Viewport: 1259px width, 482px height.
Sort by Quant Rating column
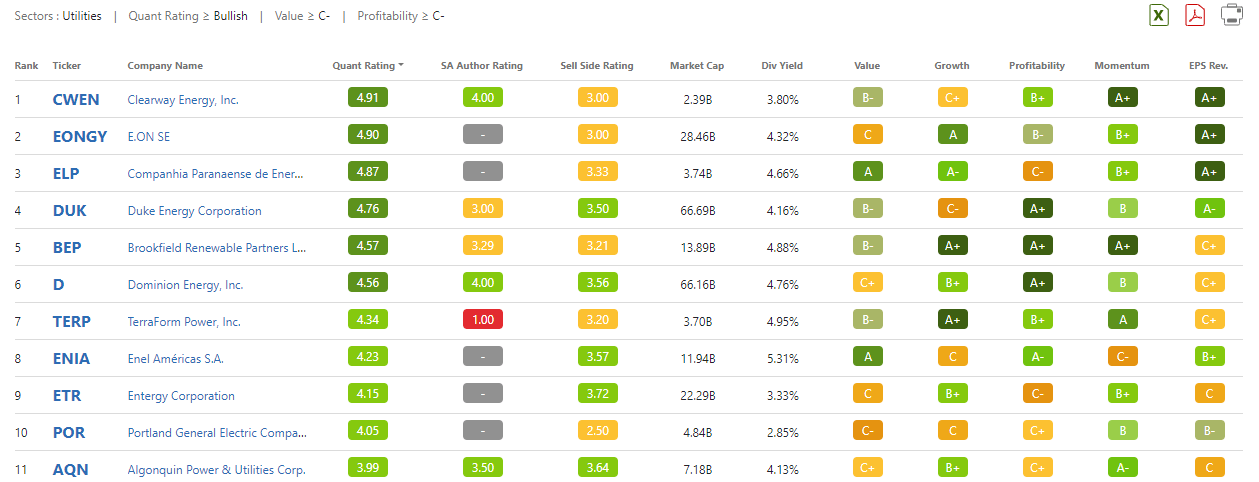click(x=367, y=66)
